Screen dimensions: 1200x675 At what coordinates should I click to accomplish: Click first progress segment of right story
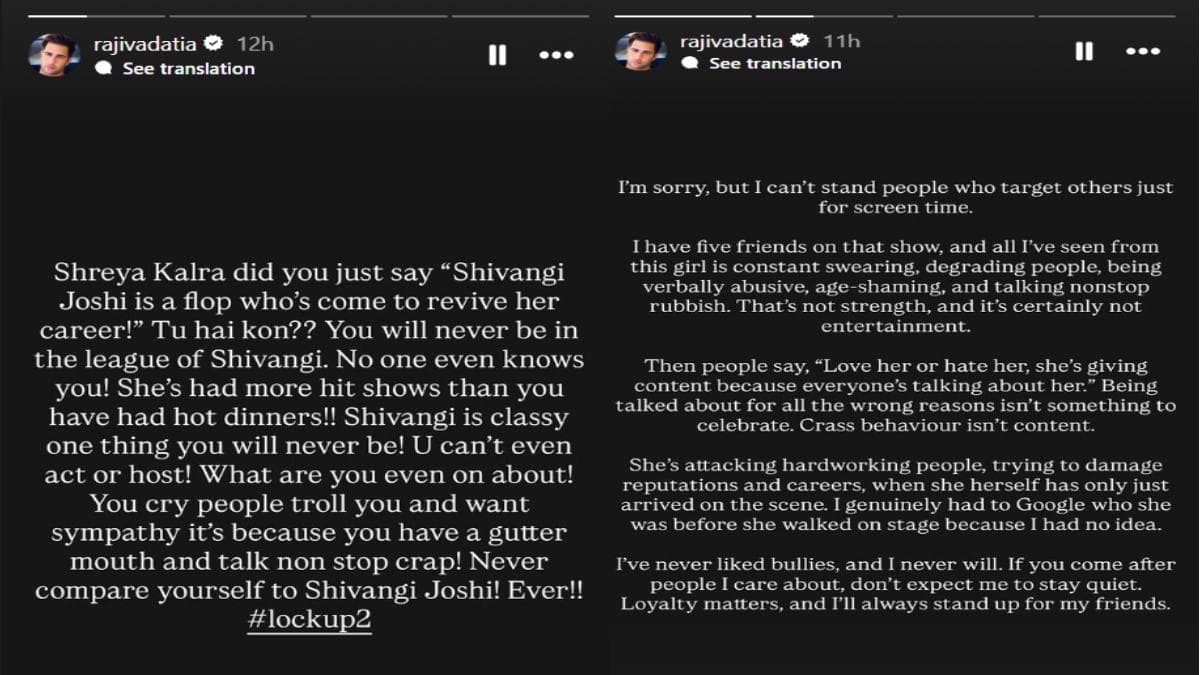tap(682, 16)
